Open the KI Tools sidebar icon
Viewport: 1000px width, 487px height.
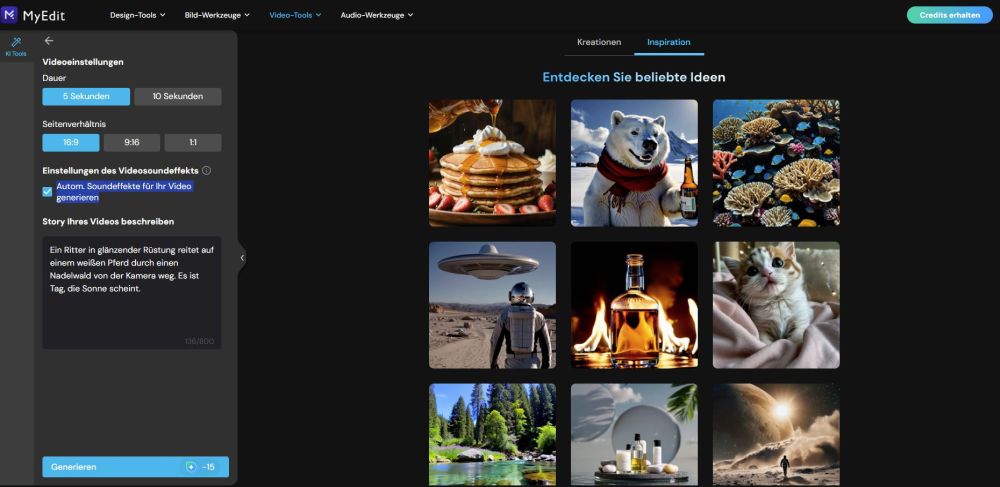[17, 46]
